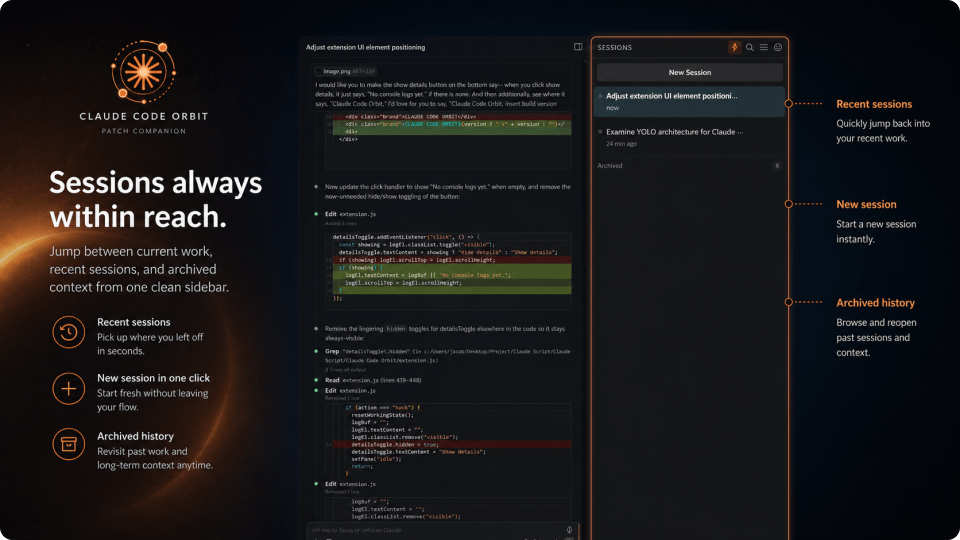Open the 'Examine YOLO architecture for Claude' session
Image resolution: width=960 pixels, height=540 pixels.
pyautogui.click(x=689, y=137)
